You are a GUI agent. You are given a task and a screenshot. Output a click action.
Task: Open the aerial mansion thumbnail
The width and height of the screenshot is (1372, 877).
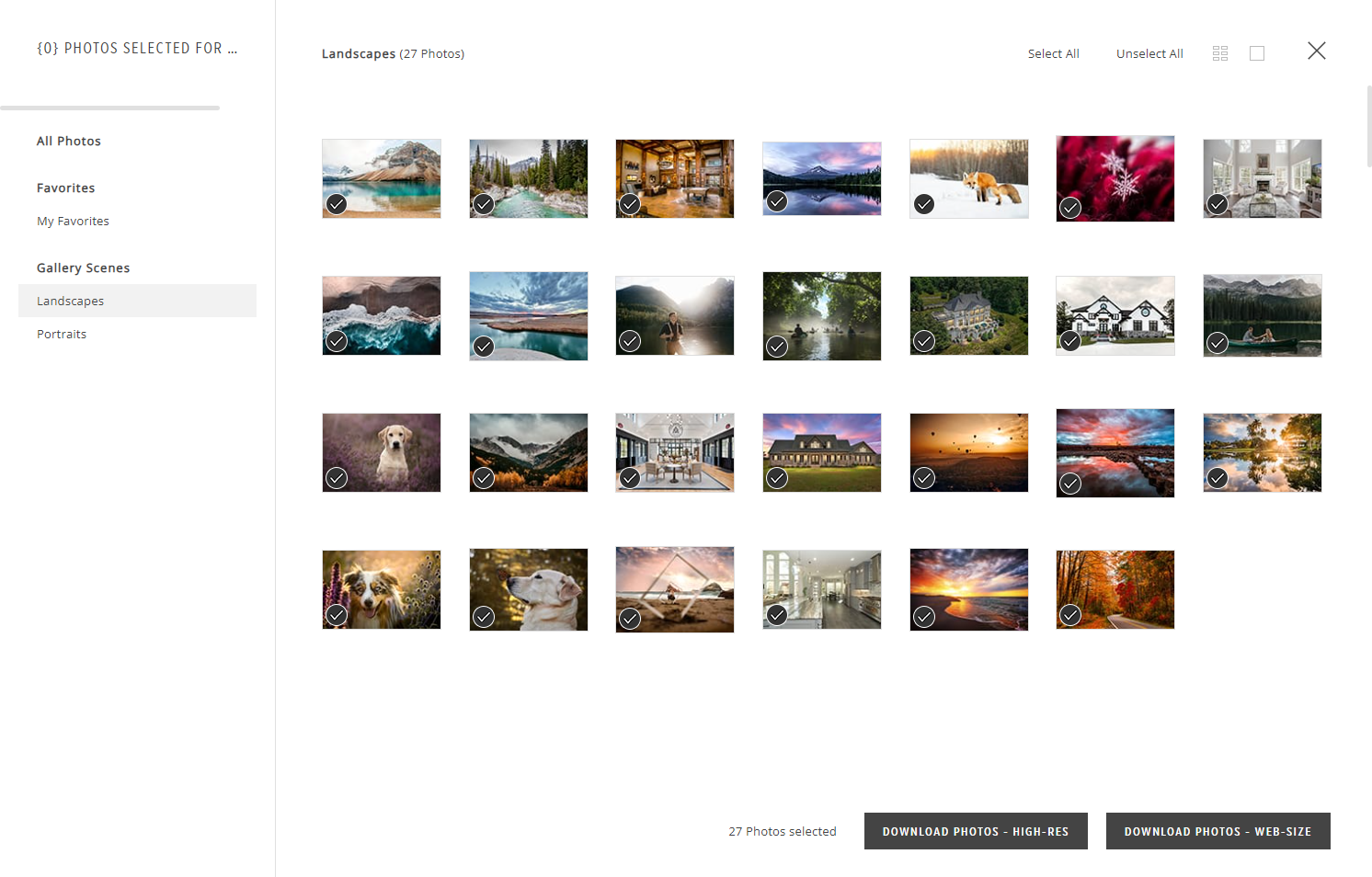(x=968, y=315)
